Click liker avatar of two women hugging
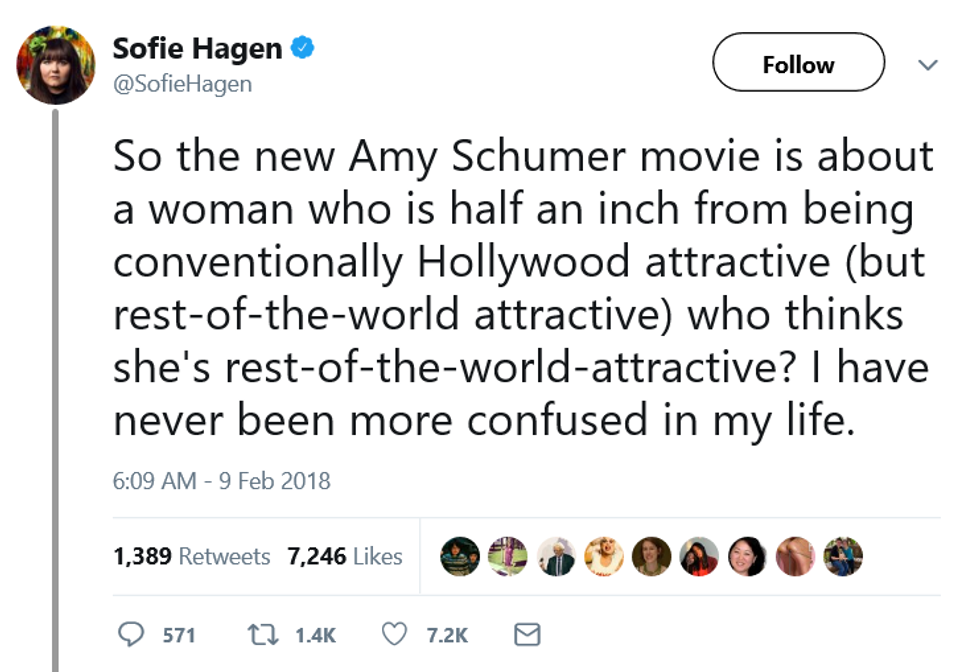This screenshot has width=980, height=672. pos(699,557)
